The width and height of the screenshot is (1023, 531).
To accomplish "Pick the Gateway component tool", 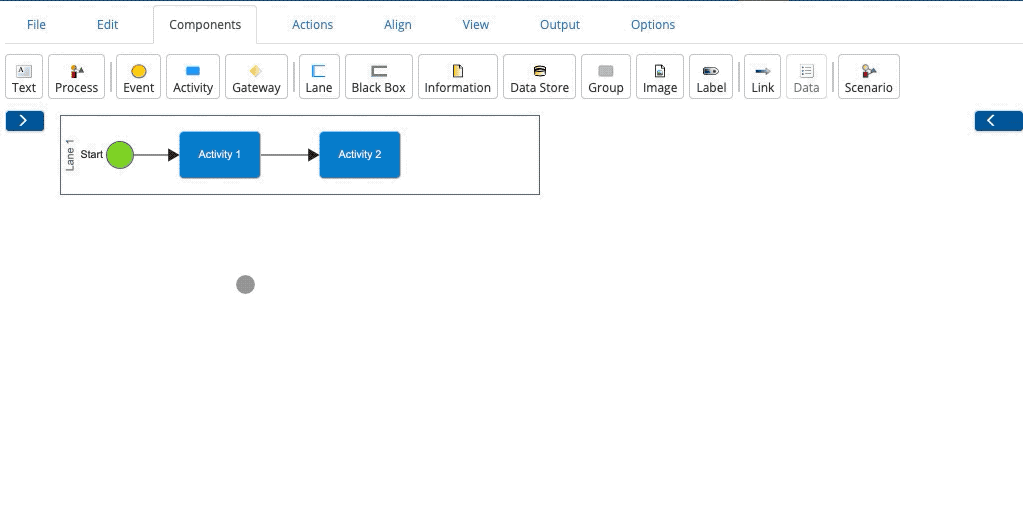I will click(256, 77).
